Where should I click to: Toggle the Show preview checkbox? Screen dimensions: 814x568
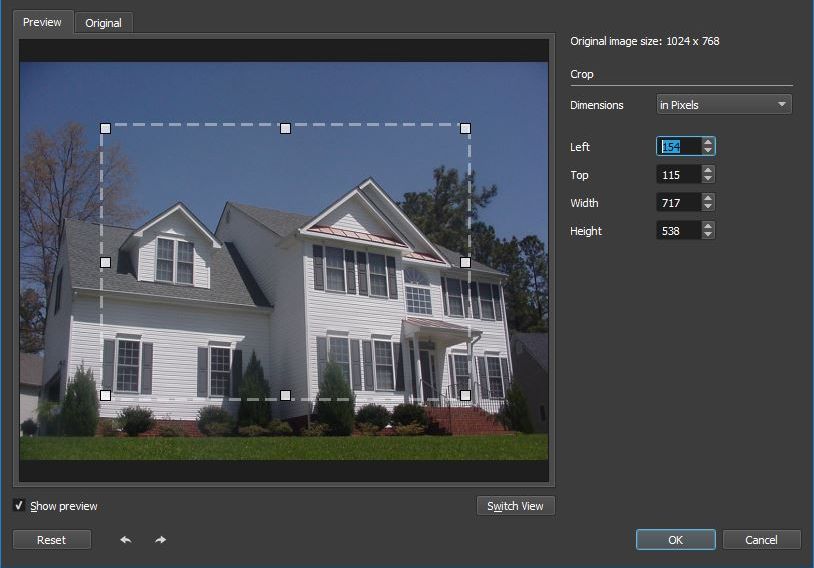(19, 505)
